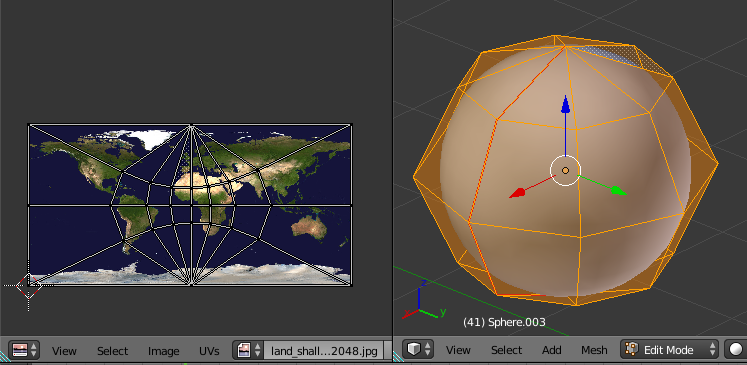Click the land_shall...2048.jpg image name field
Viewport: 747px width, 365px height.
click(x=324, y=351)
